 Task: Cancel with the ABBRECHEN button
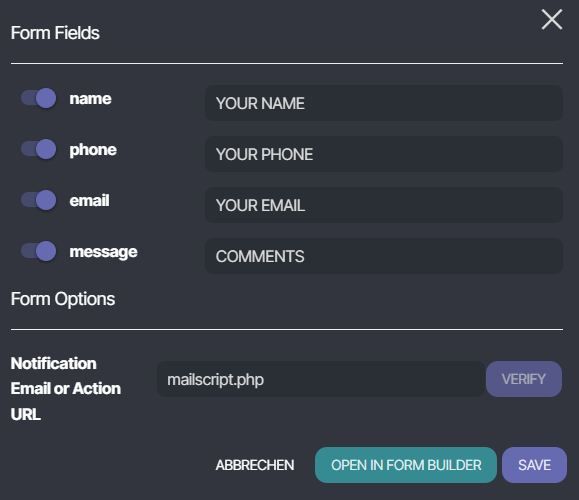click(255, 465)
